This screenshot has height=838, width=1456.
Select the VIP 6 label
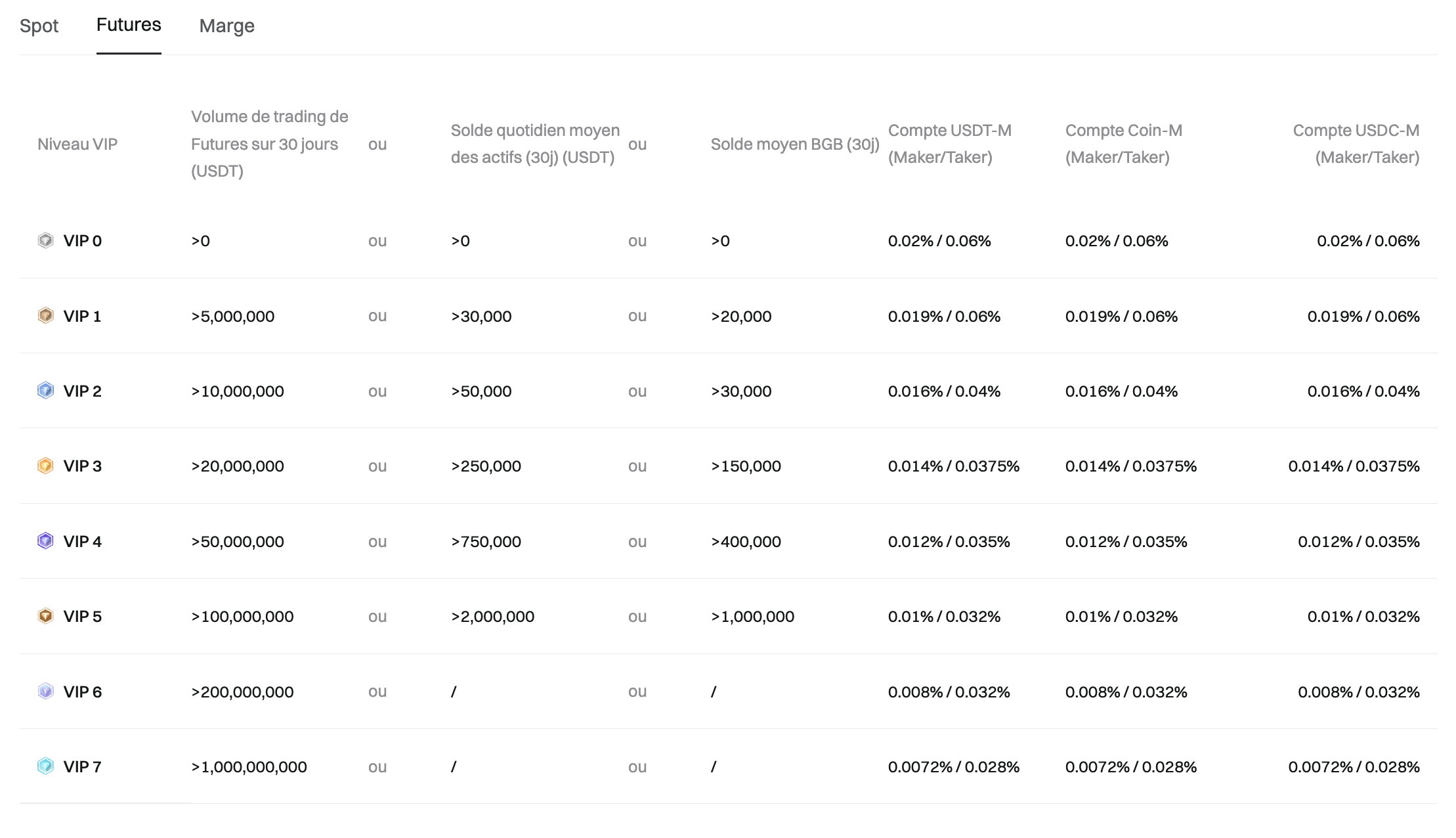point(83,692)
